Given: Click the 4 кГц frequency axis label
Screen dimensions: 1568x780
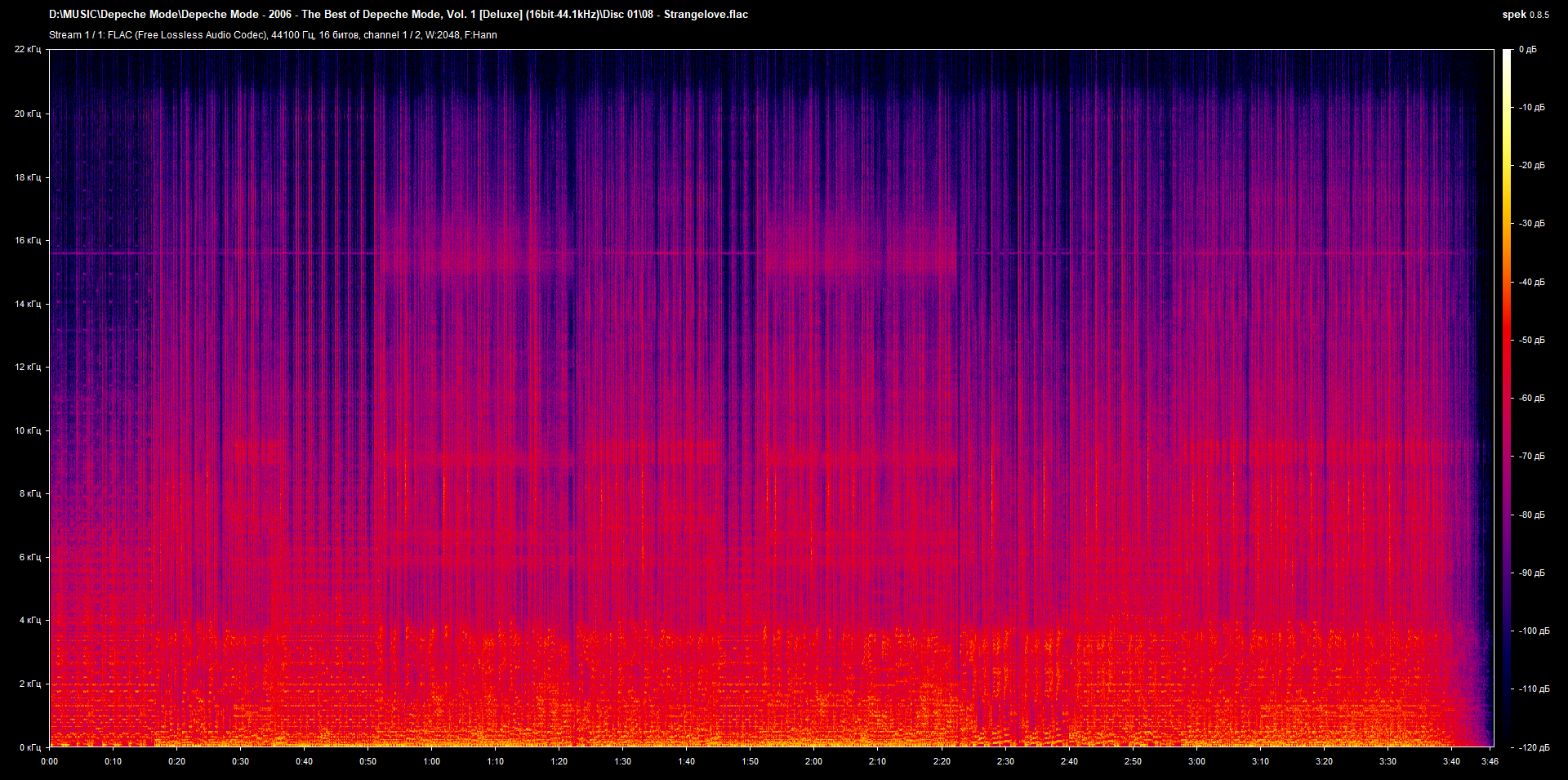Looking at the screenshot, I should tap(29, 620).
